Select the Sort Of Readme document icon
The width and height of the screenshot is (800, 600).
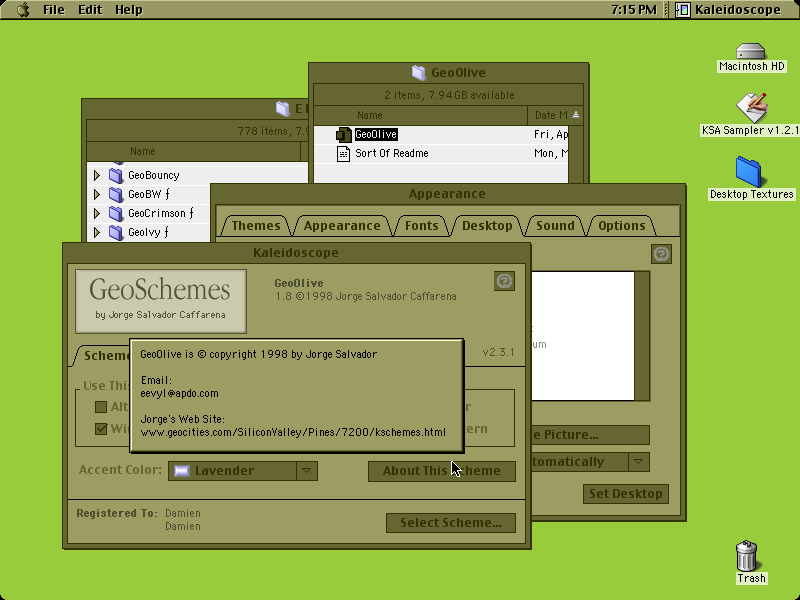point(343,154)
